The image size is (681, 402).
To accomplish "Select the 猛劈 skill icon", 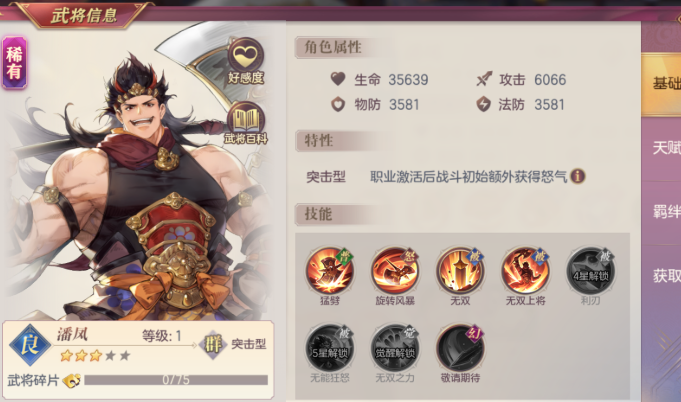I will [x=330, y=270].
